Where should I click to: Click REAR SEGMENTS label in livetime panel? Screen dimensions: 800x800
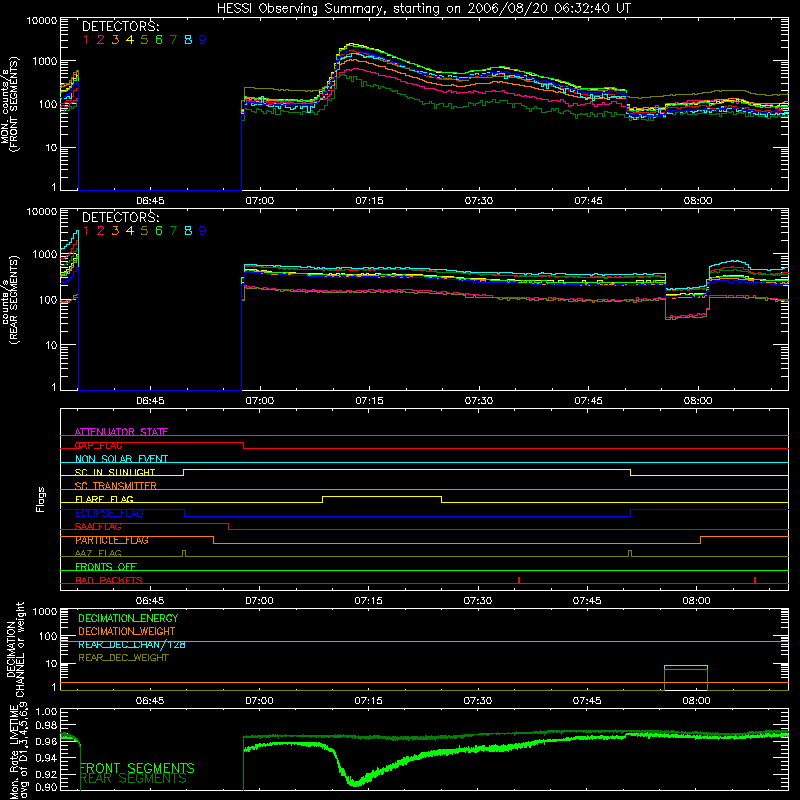[134, 779]
